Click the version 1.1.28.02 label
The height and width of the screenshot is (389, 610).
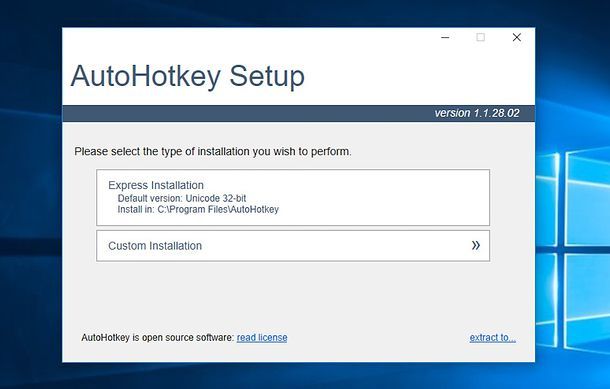[x=477, y=113]
